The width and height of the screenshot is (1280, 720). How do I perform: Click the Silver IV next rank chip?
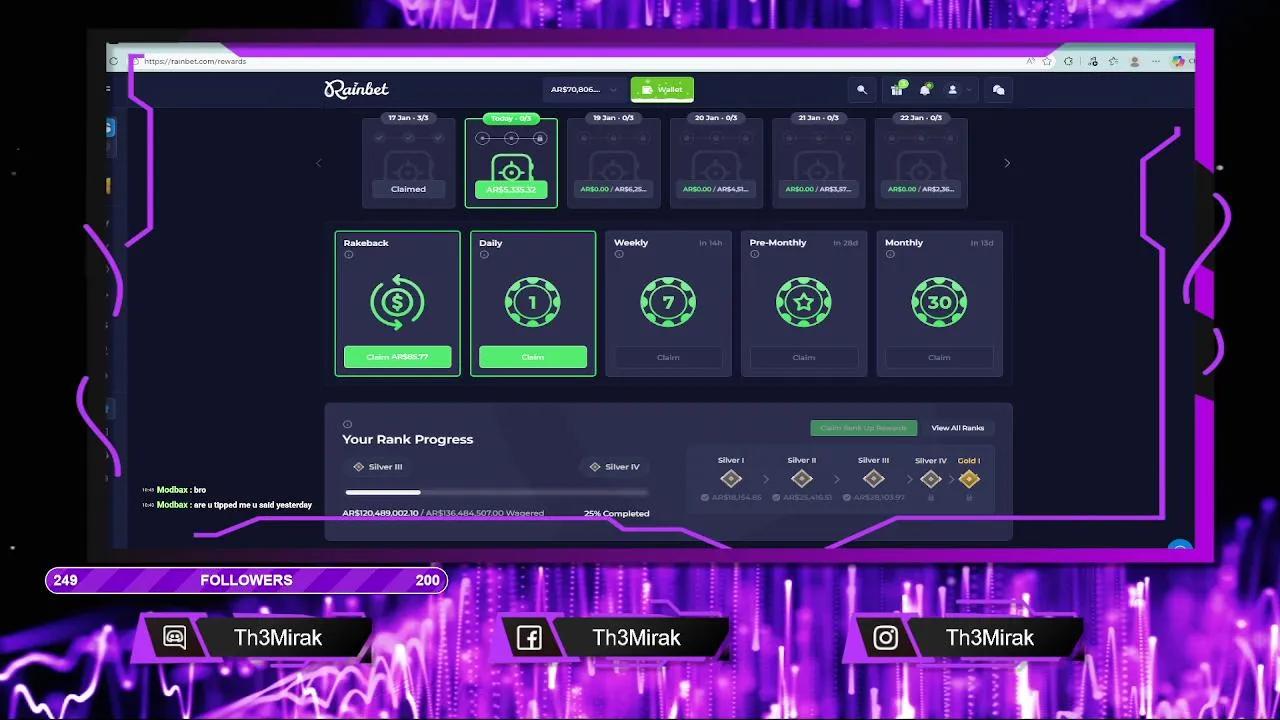(615, 467)
